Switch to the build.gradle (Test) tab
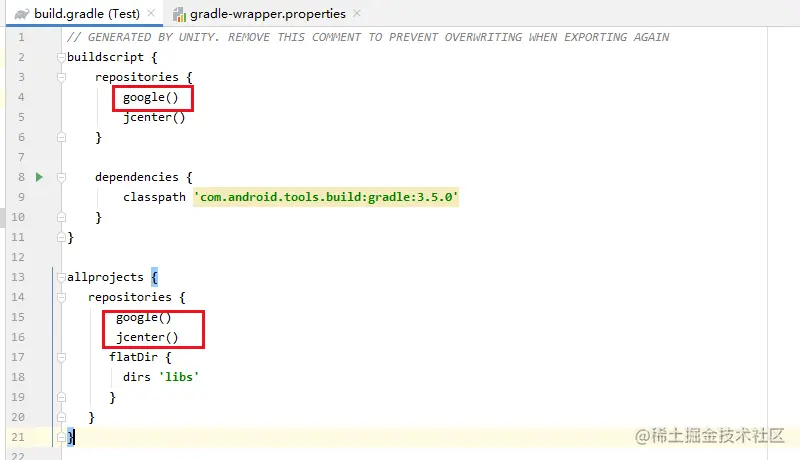Image resolution: width=800 pixels, height=460 pixels. 85,14
